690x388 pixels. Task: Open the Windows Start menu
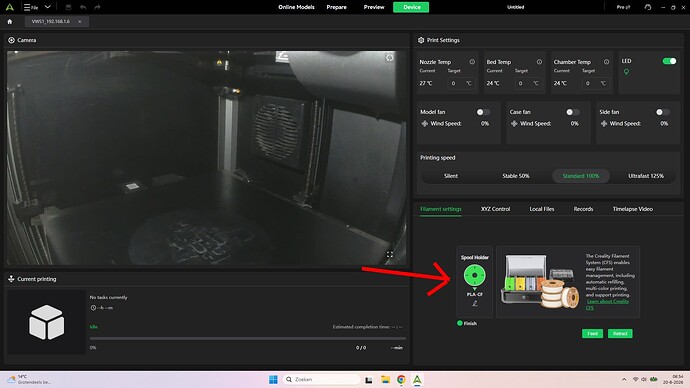(x=273, y=379)
